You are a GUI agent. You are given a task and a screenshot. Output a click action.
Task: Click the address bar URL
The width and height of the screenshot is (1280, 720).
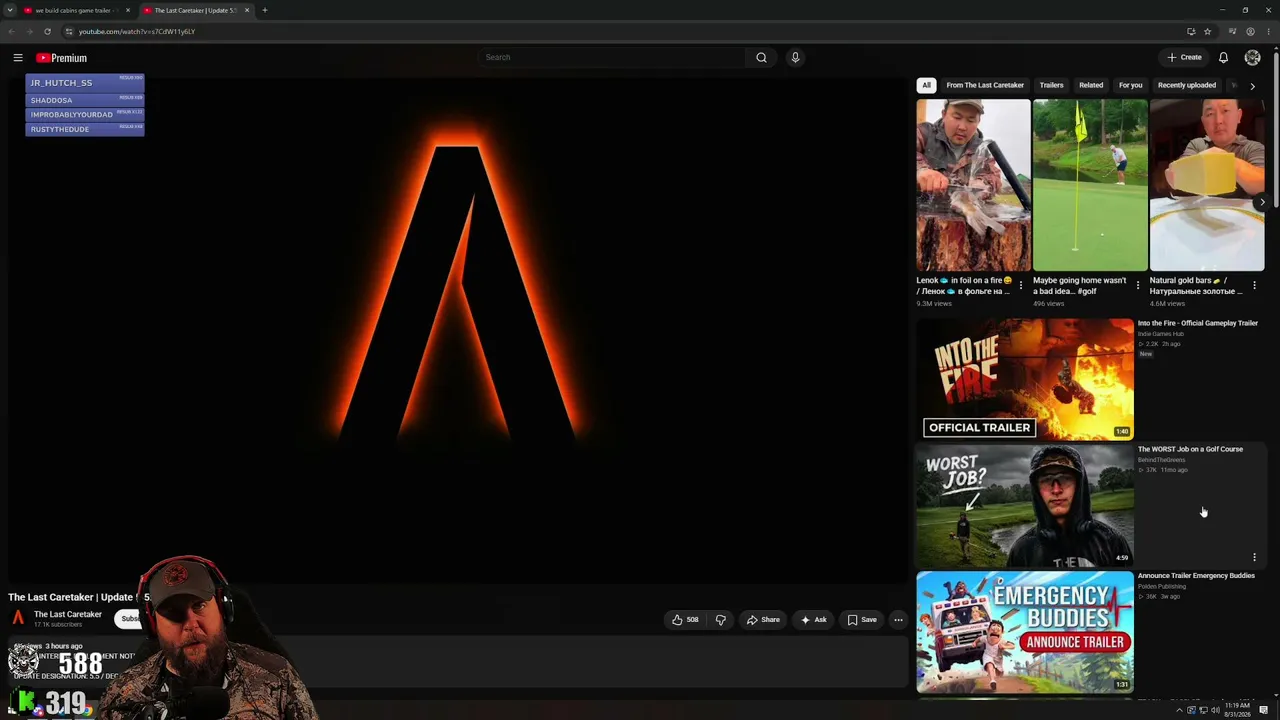pyautogui.click(x=137, y=31)
